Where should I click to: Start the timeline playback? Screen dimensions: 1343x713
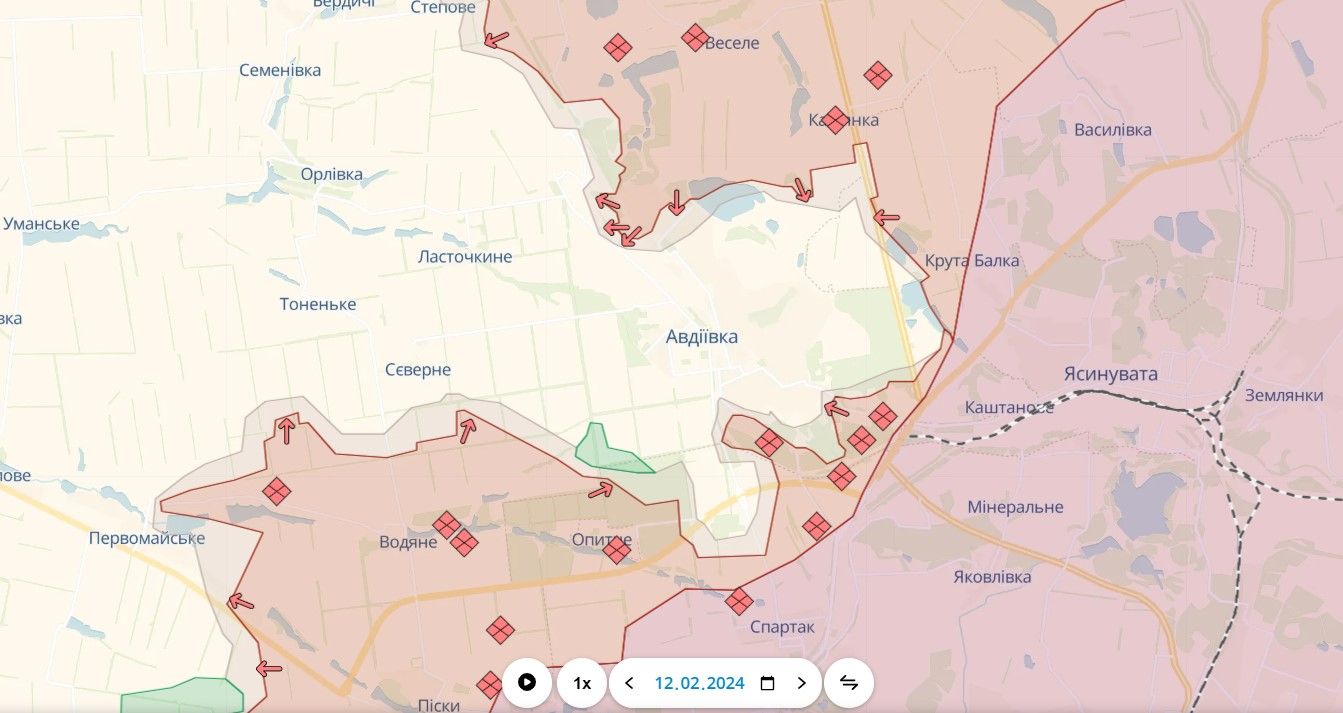(x=527, y=683)
